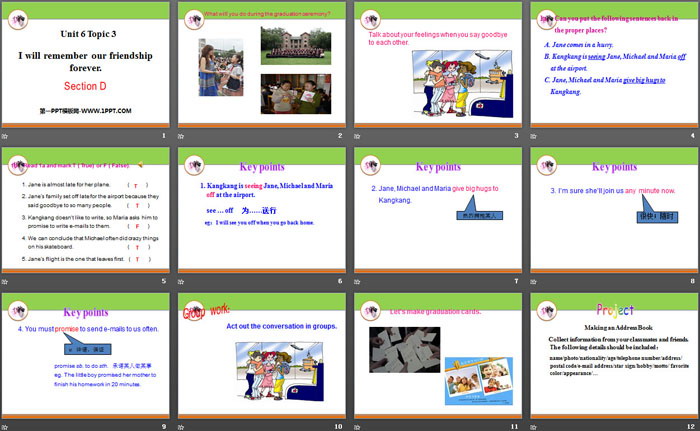
Task: Click the two students photo on slide 2
Action: point(296,94)
